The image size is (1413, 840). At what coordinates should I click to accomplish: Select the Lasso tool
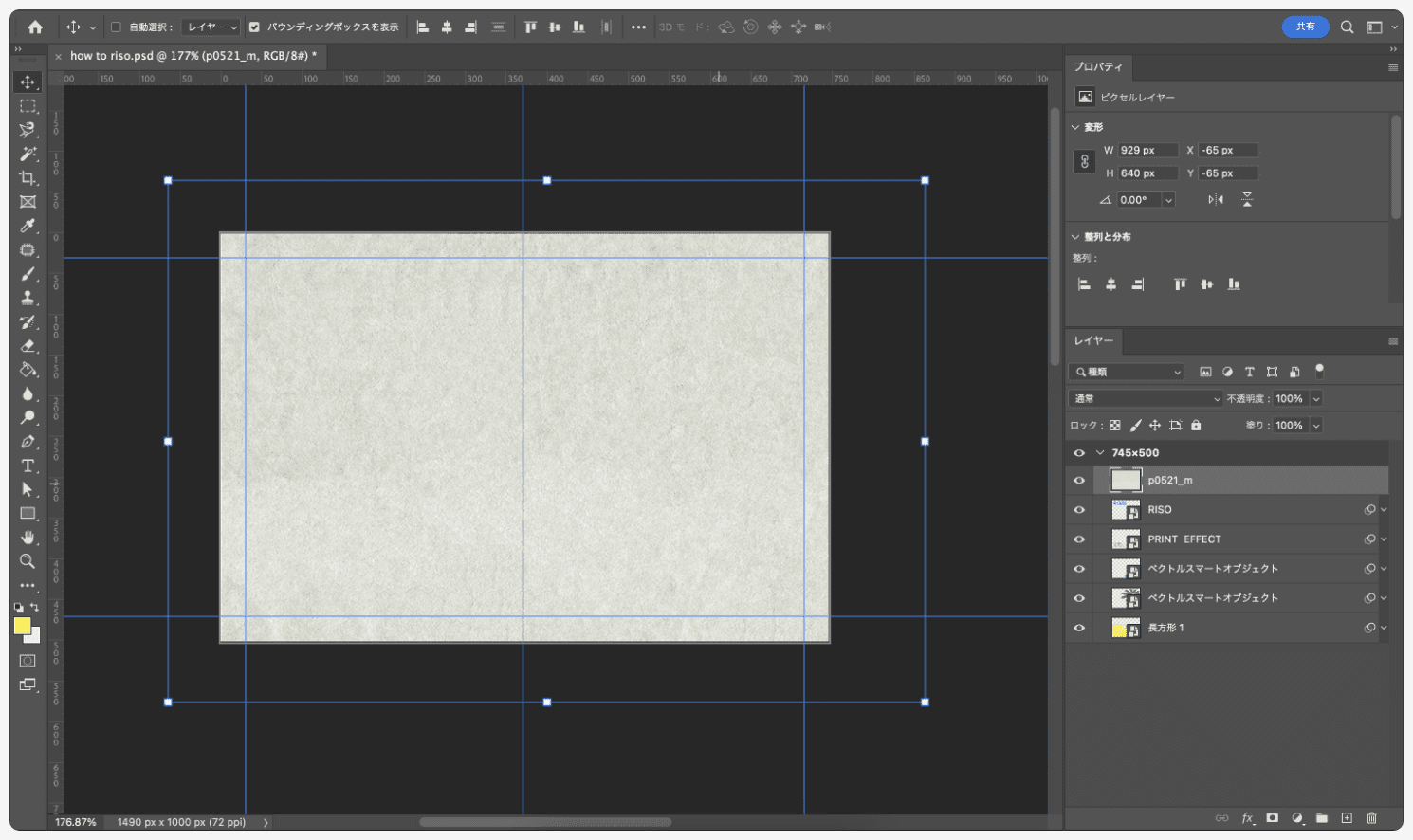click(28, 130)
